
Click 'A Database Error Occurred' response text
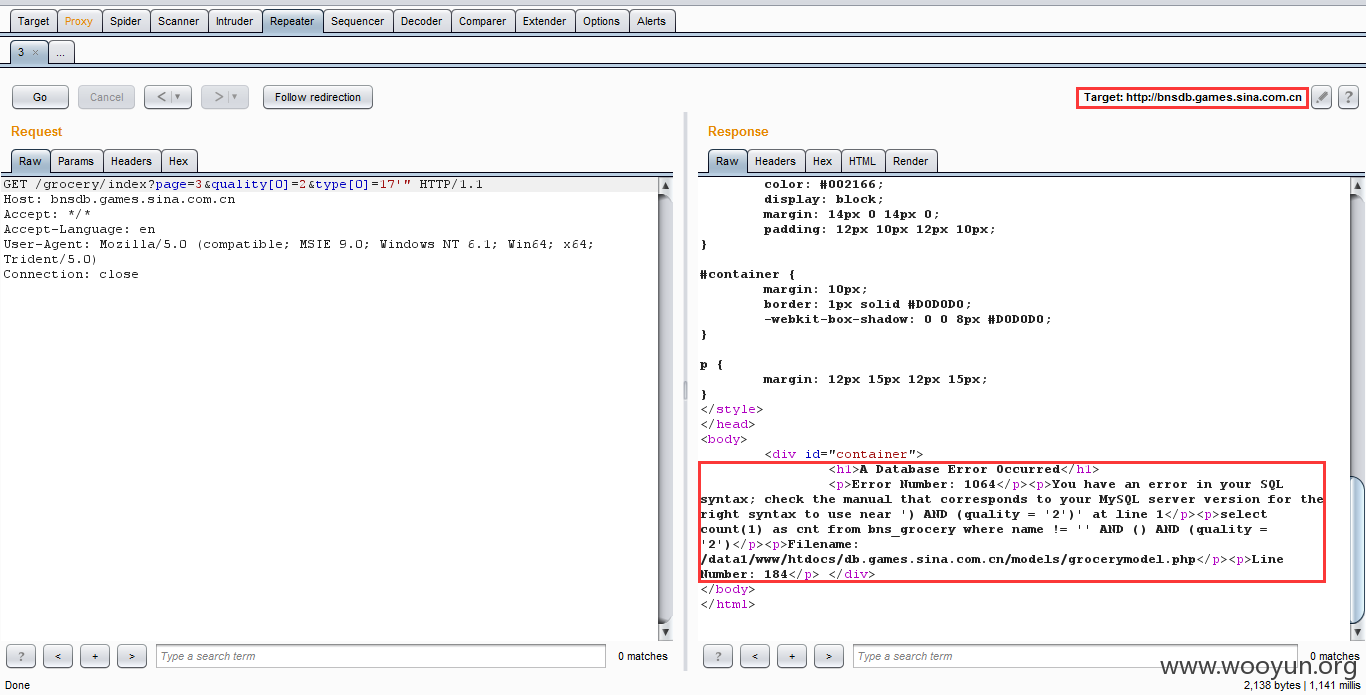click(959, 469)
